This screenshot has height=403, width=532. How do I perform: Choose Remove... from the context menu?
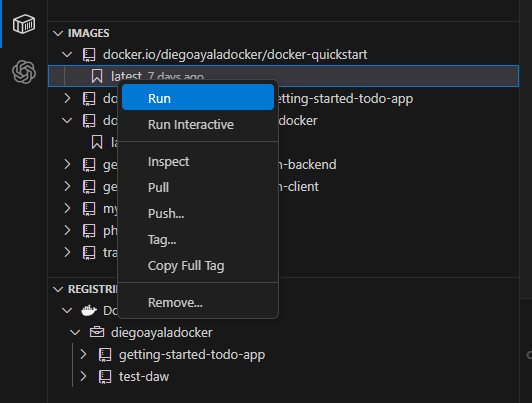(198, 303)
